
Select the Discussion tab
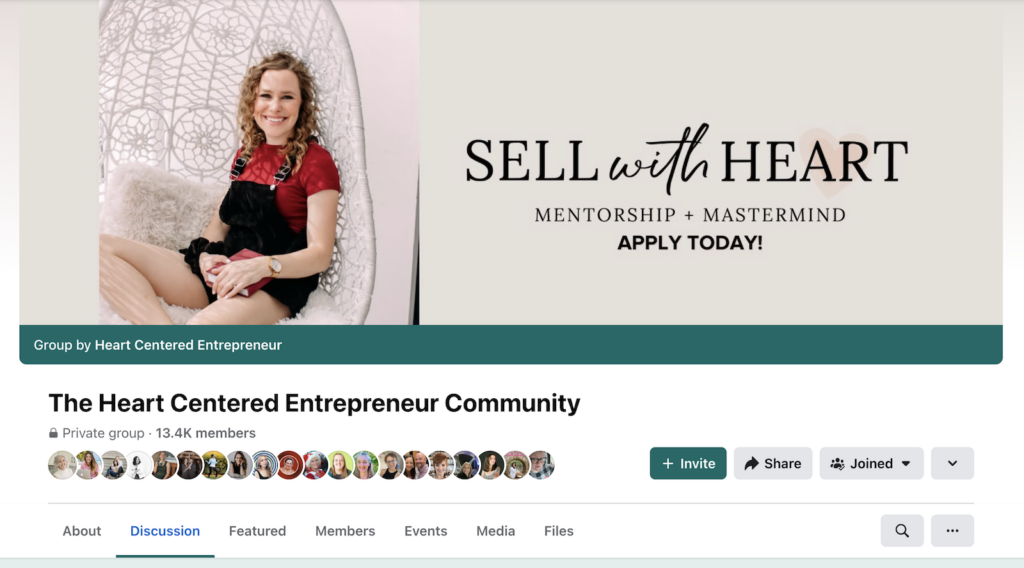(165, 531)
